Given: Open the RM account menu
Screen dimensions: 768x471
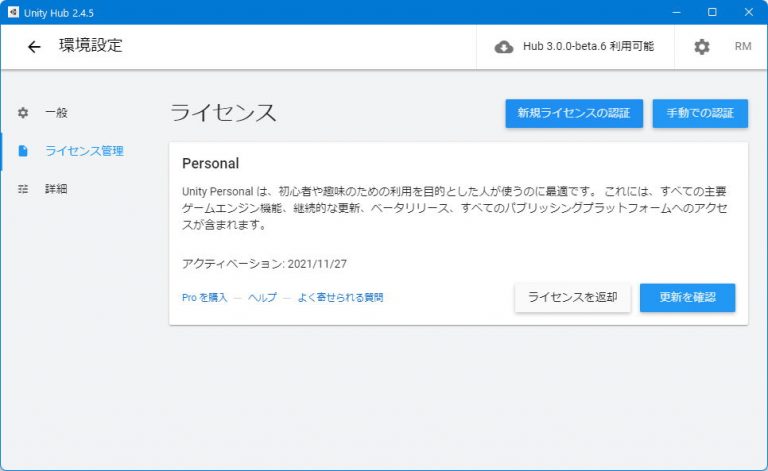Looking at the screenshot, I should [x=743, y=46].
